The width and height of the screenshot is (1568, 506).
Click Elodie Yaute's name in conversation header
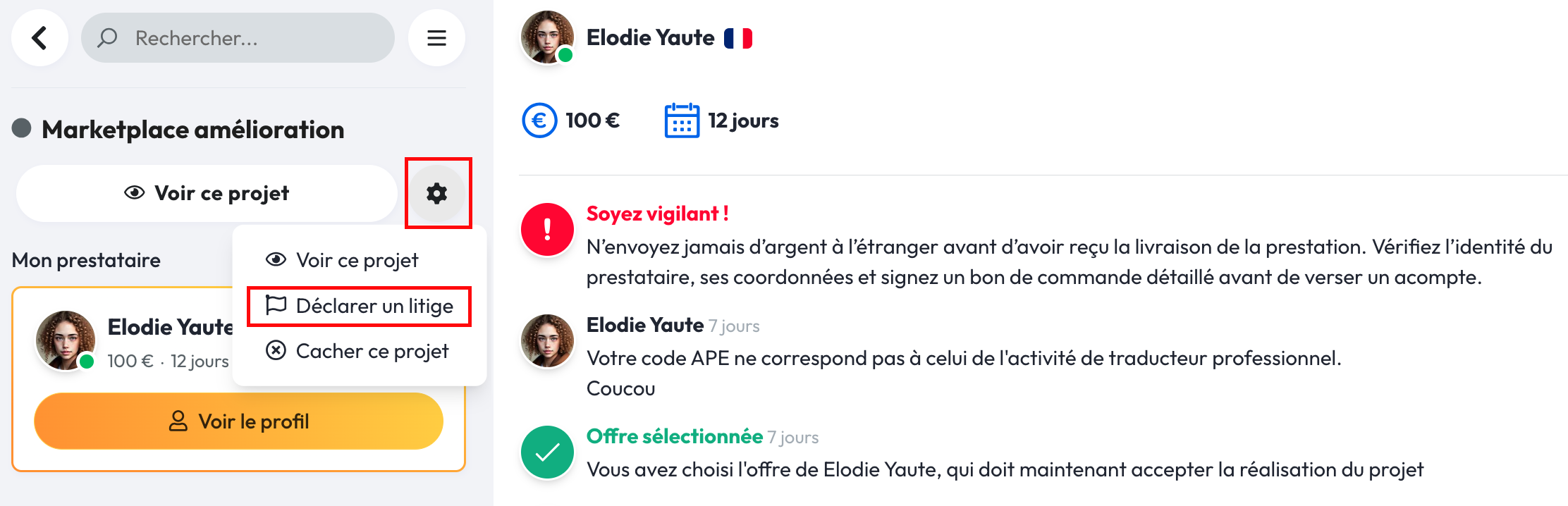[650, 38]
